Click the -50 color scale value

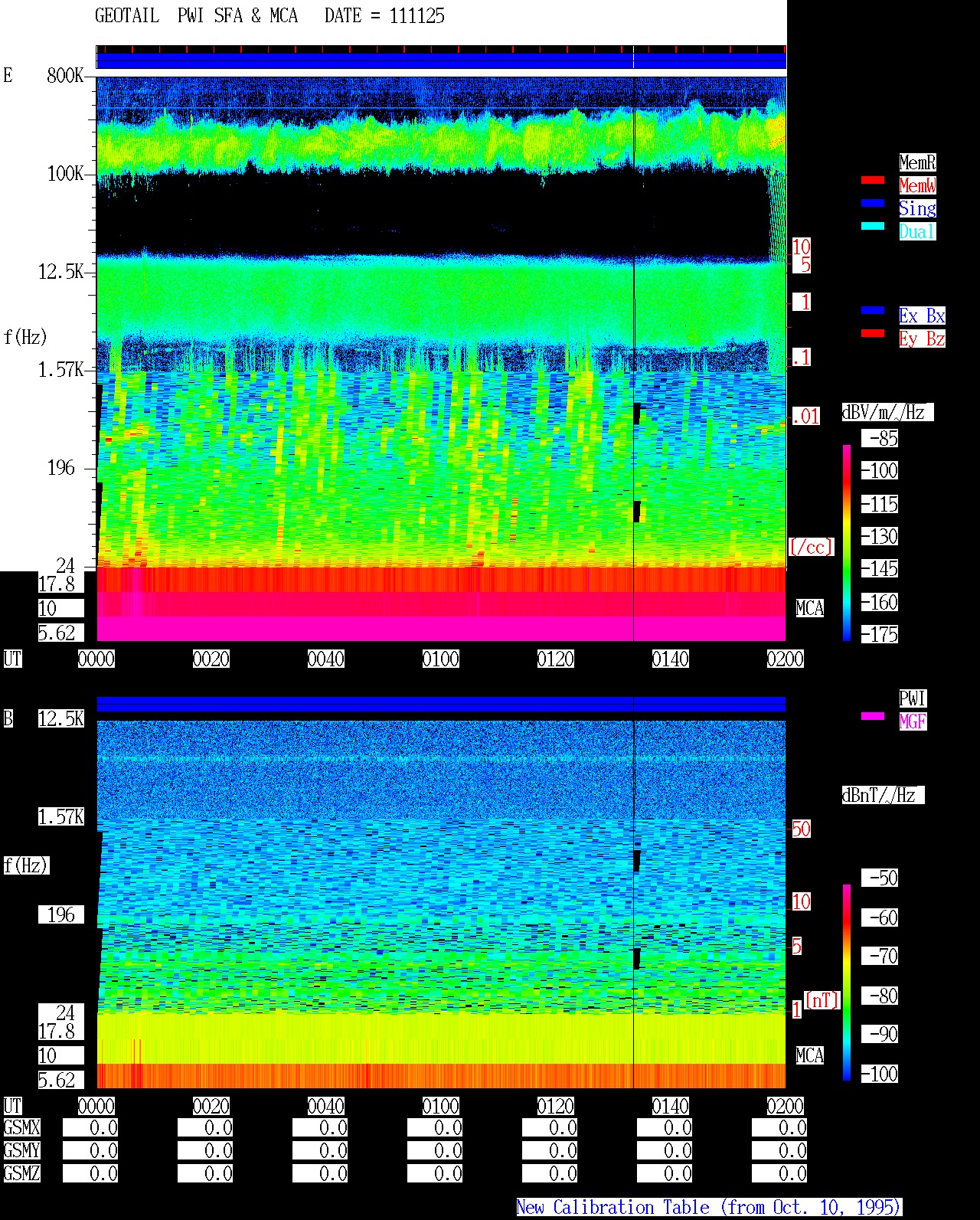click(880, 878)
